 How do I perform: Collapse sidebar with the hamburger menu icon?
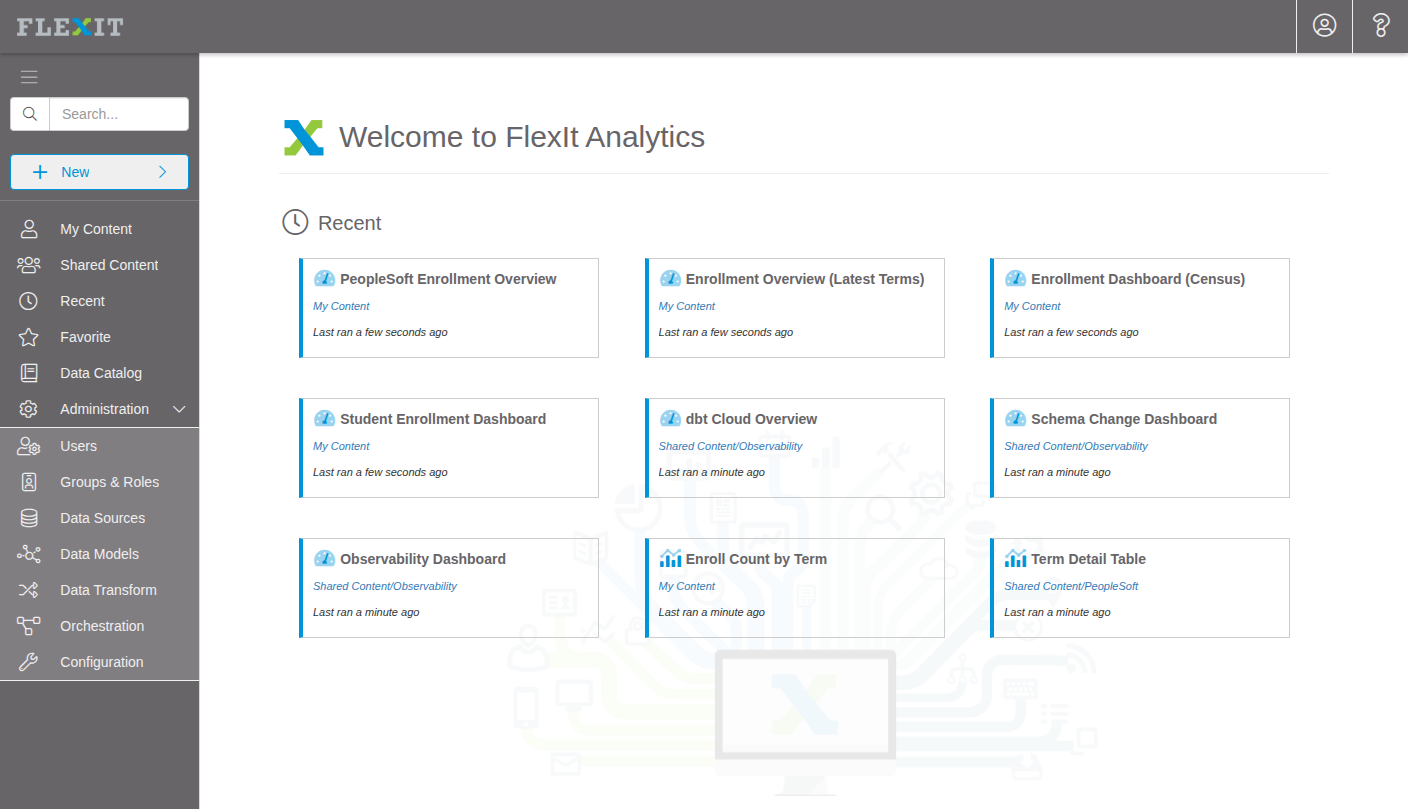coord(29,77)
